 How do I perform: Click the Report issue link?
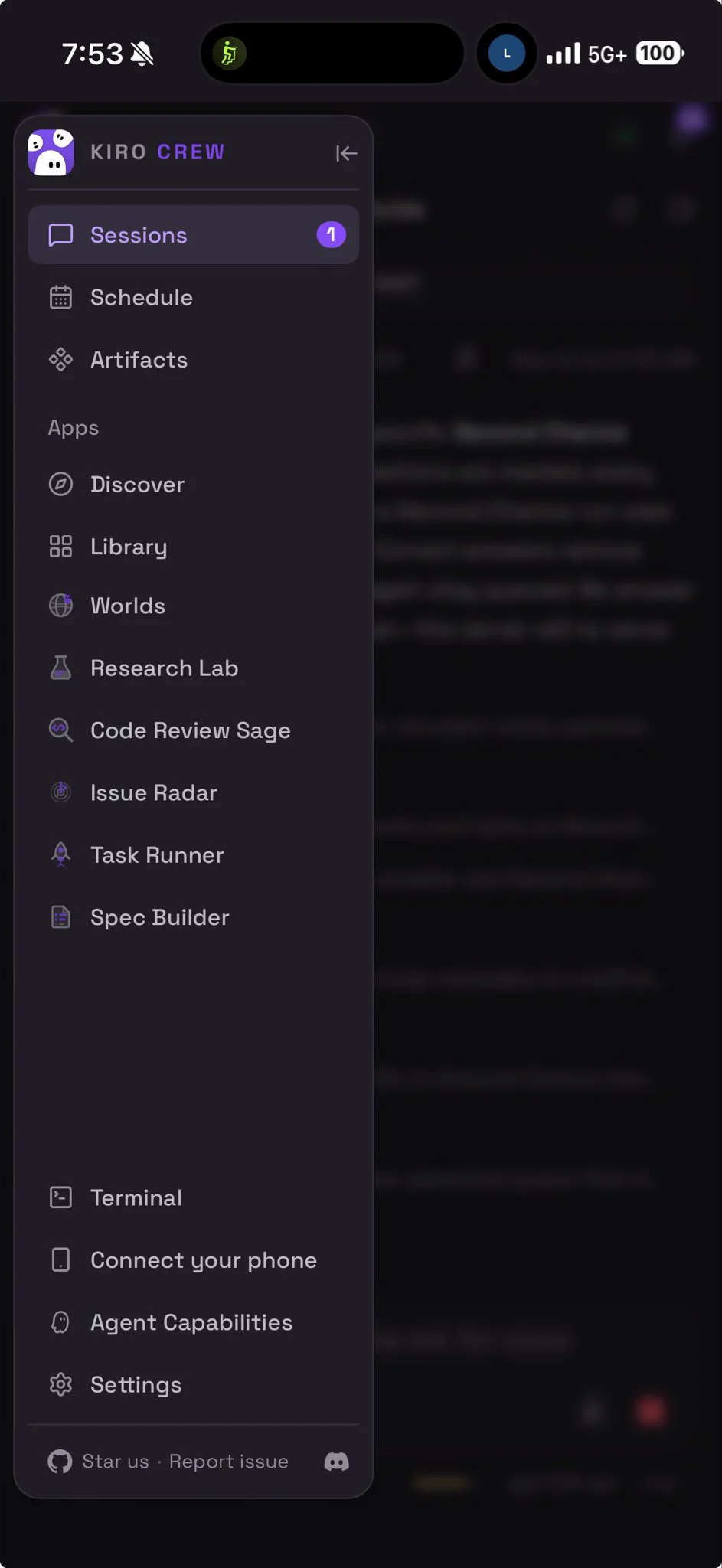[229, 1462]
